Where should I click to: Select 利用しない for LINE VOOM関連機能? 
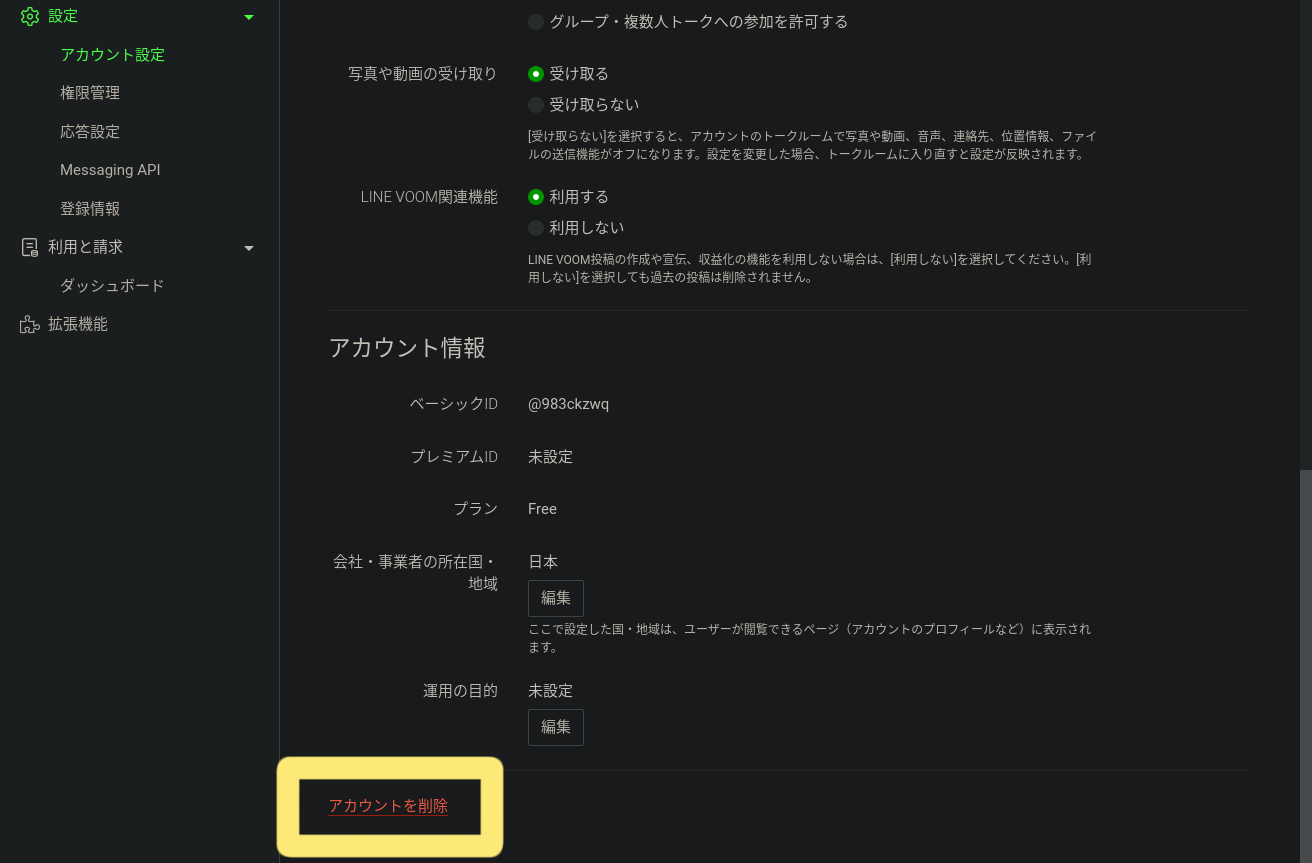coord(536,227)
